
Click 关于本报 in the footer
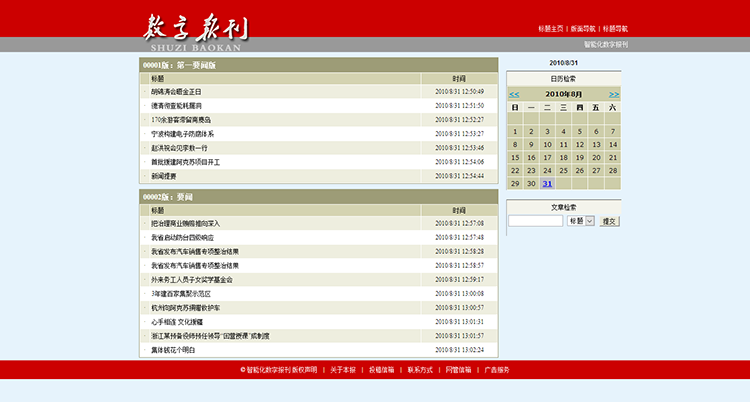(x=343, y=370)
